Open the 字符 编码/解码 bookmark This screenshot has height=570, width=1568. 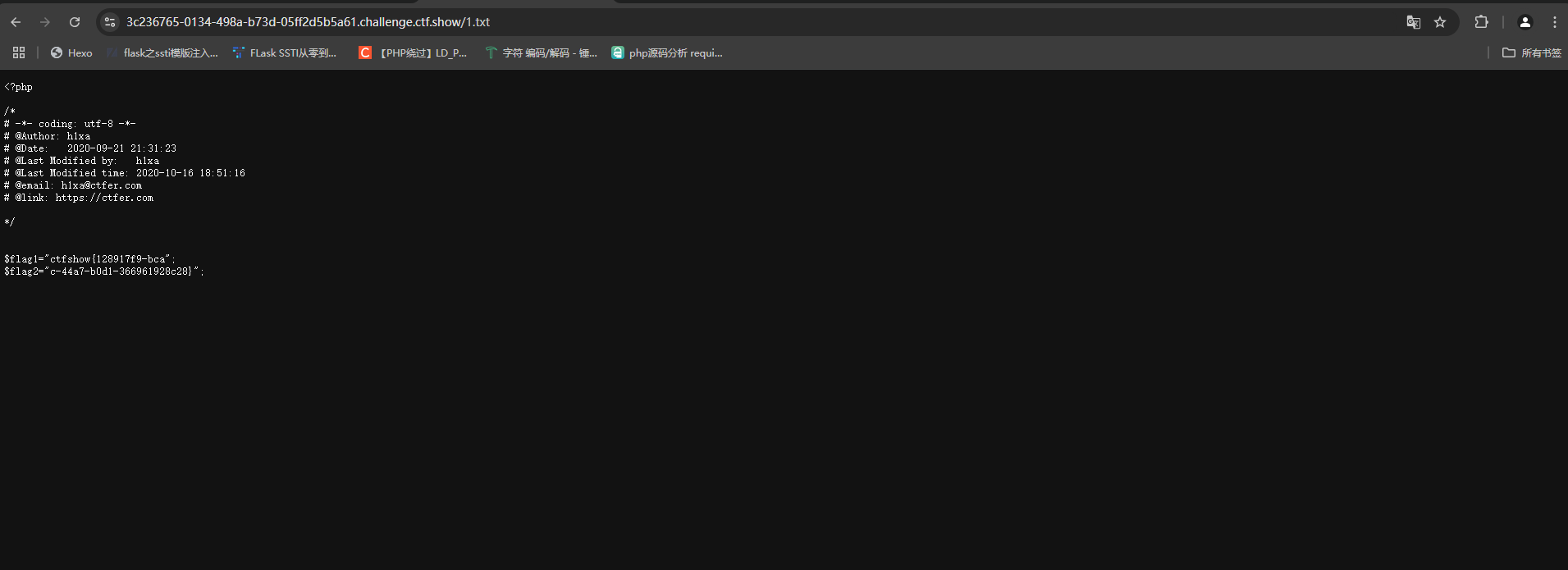click(542, 52)
